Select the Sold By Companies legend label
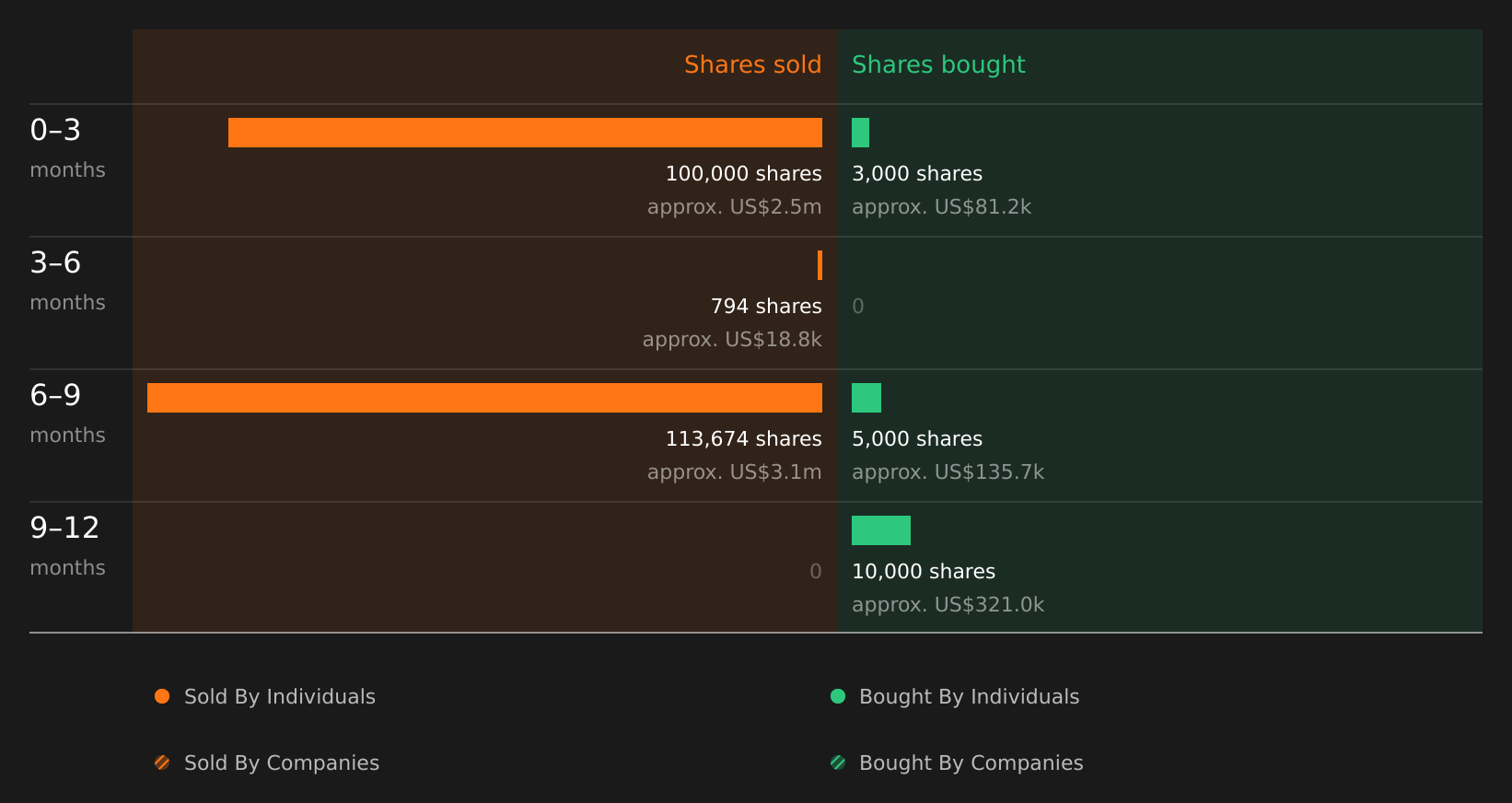Image resolution: width=1512 pixels, height=803 pixels. [x=282, y=763]
